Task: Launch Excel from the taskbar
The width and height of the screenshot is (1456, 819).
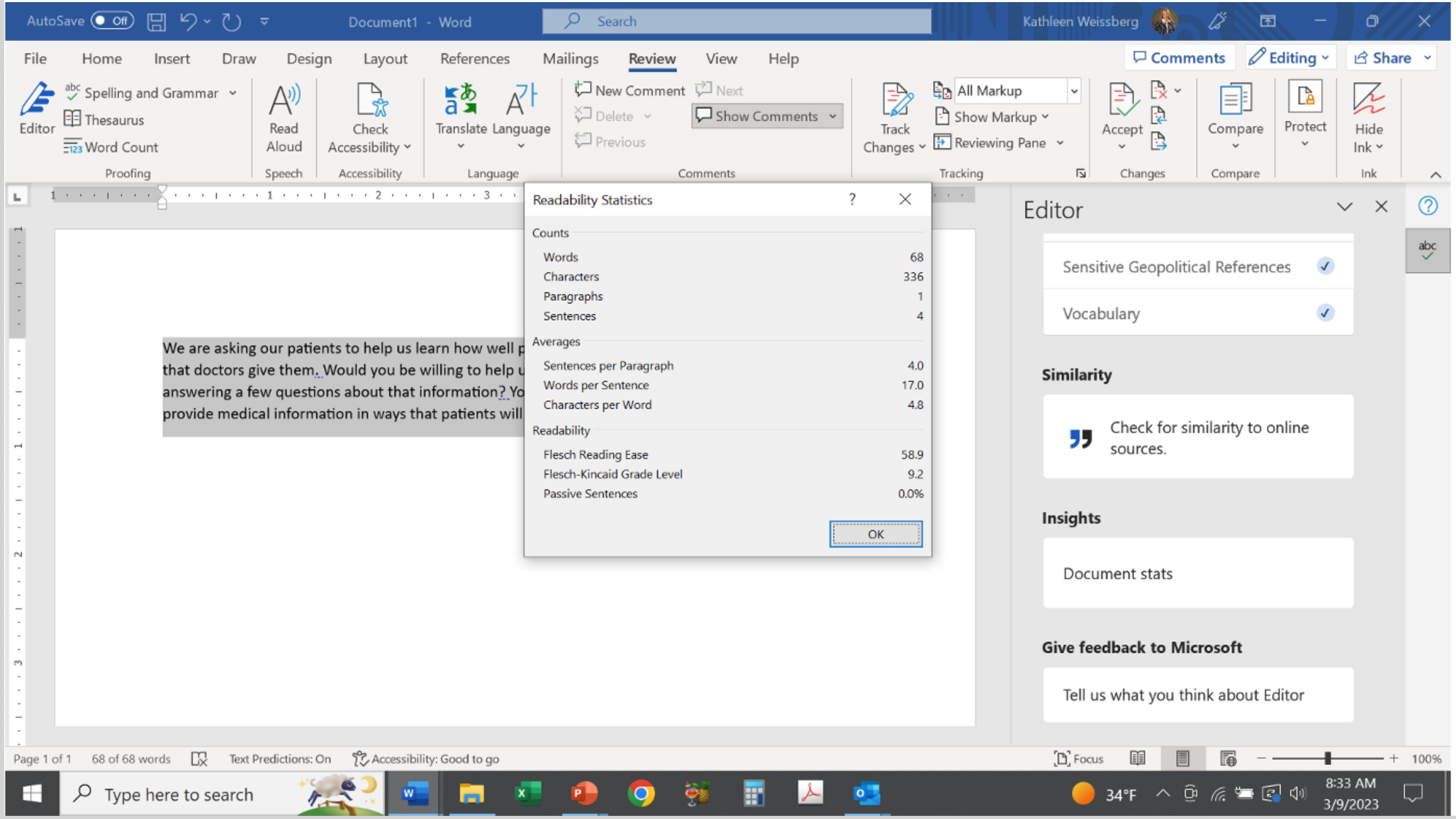Action: (x=527, y=793)
